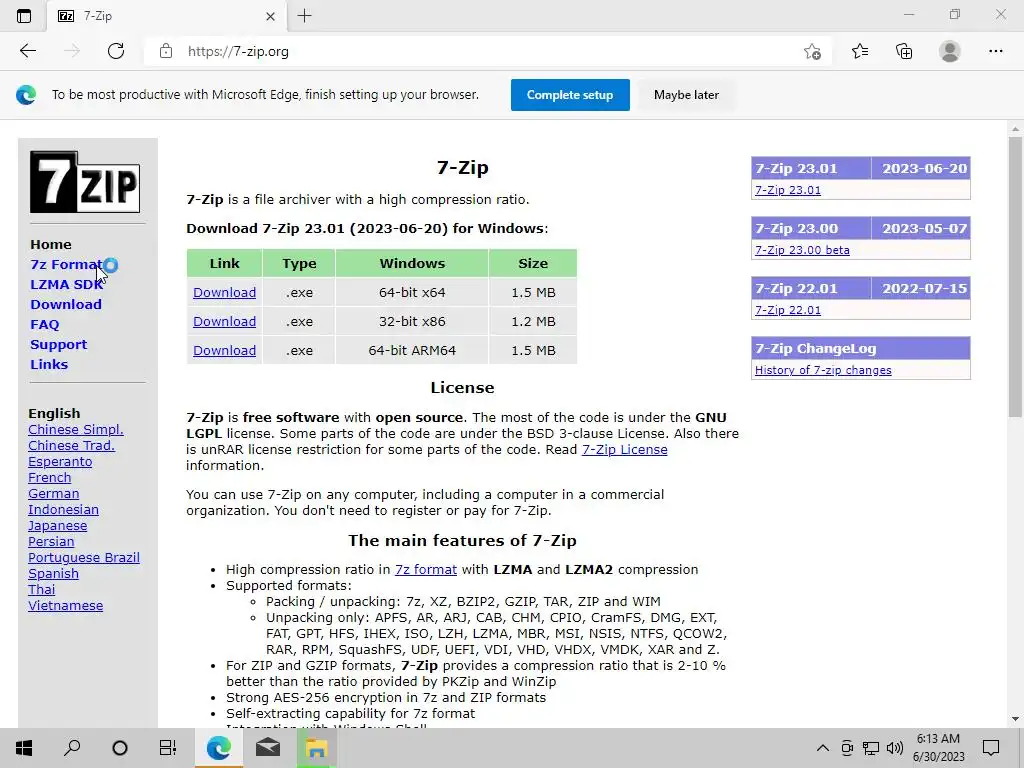Open Task View on taskbar
1024x768 pixels.
[x=168, y=748]
